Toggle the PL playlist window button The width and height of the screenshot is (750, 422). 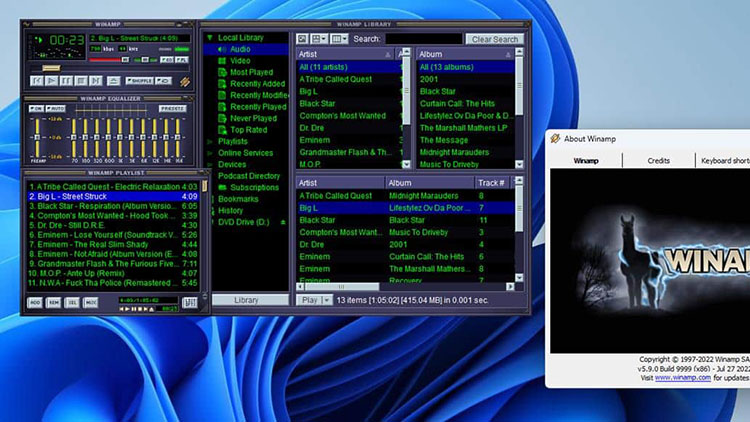pos(182,60)
